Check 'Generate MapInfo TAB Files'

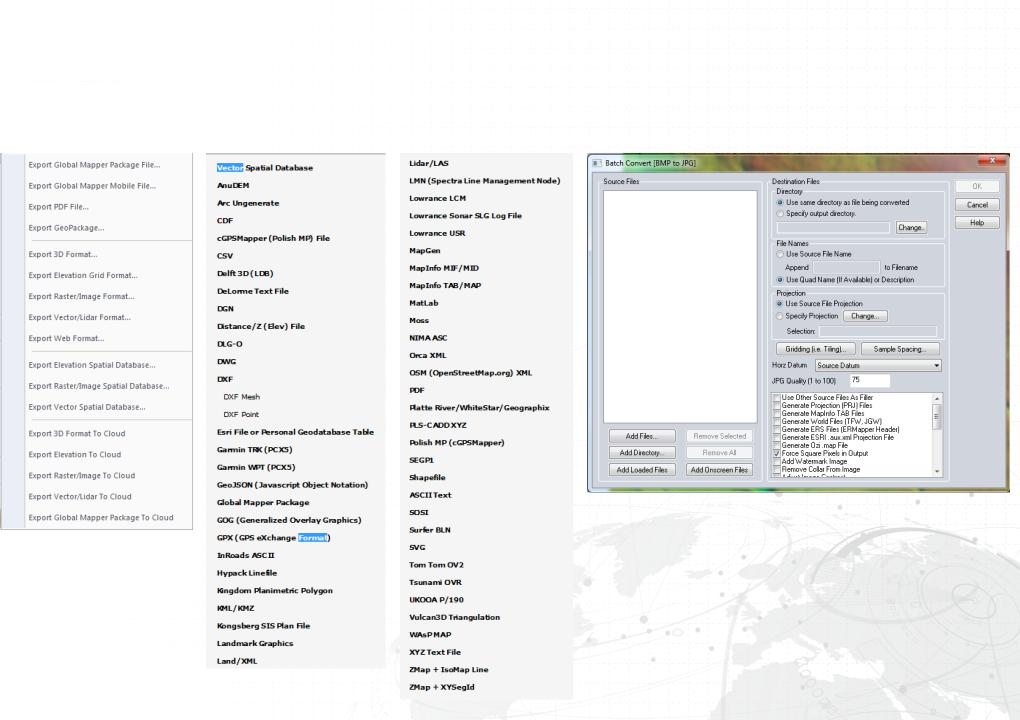pos(777,413)
